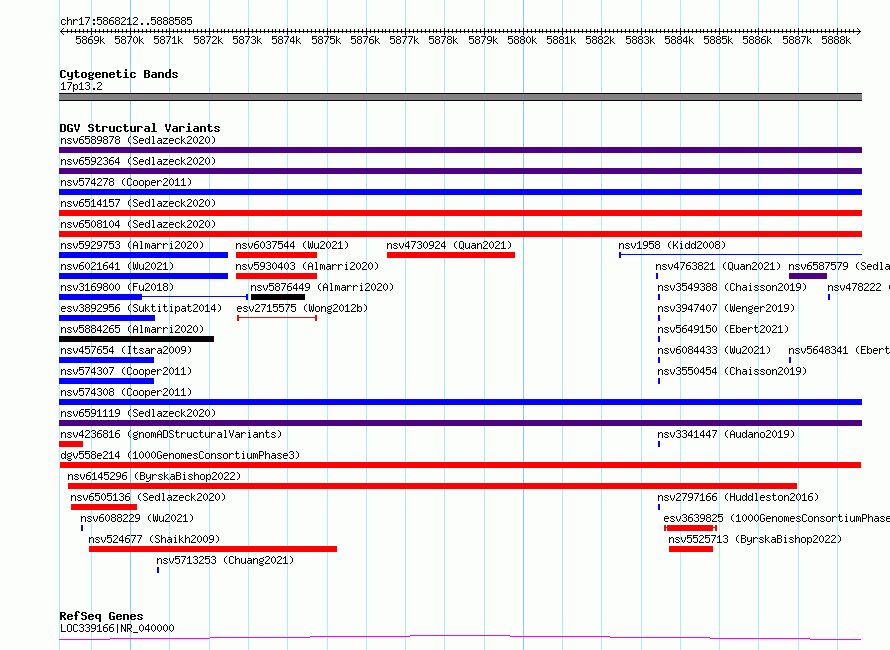Click nsv3550454 (Chaisson2019) label
The height and width of the screenshot is (650, 890).
point(732,371)
